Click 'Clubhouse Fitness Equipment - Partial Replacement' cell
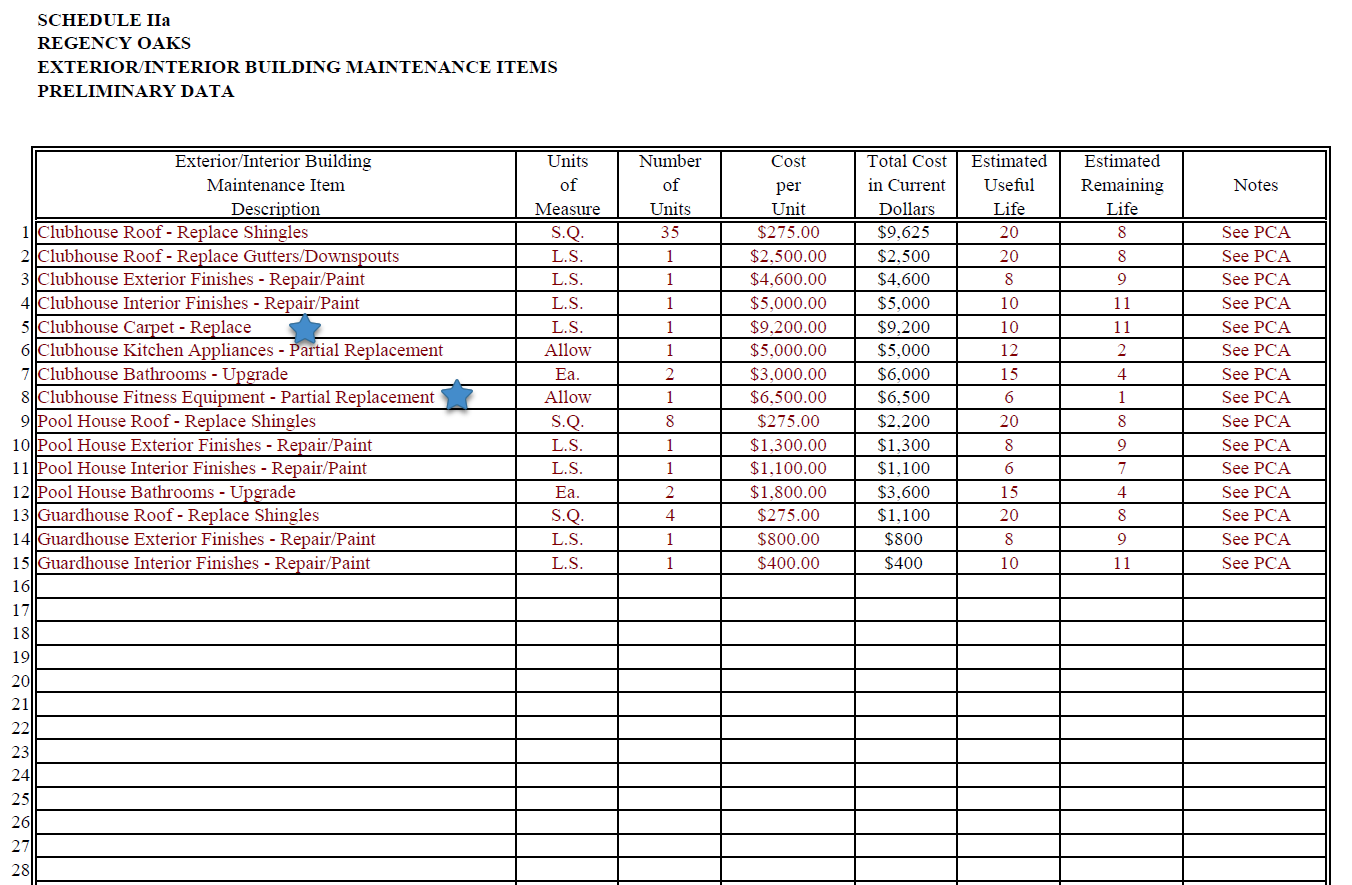 pos(276,397)
